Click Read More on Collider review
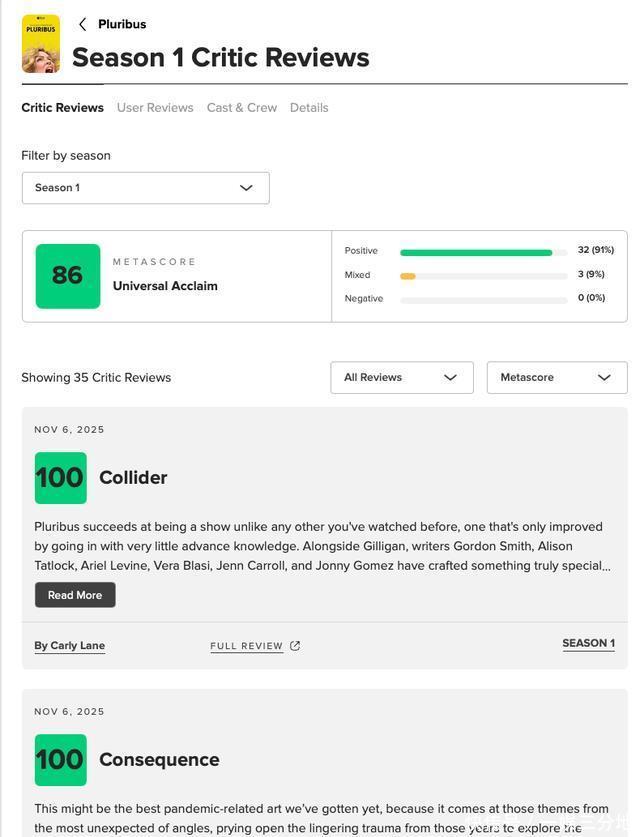Viewport: 640px width, 837px height. click(x=75, y=595)
